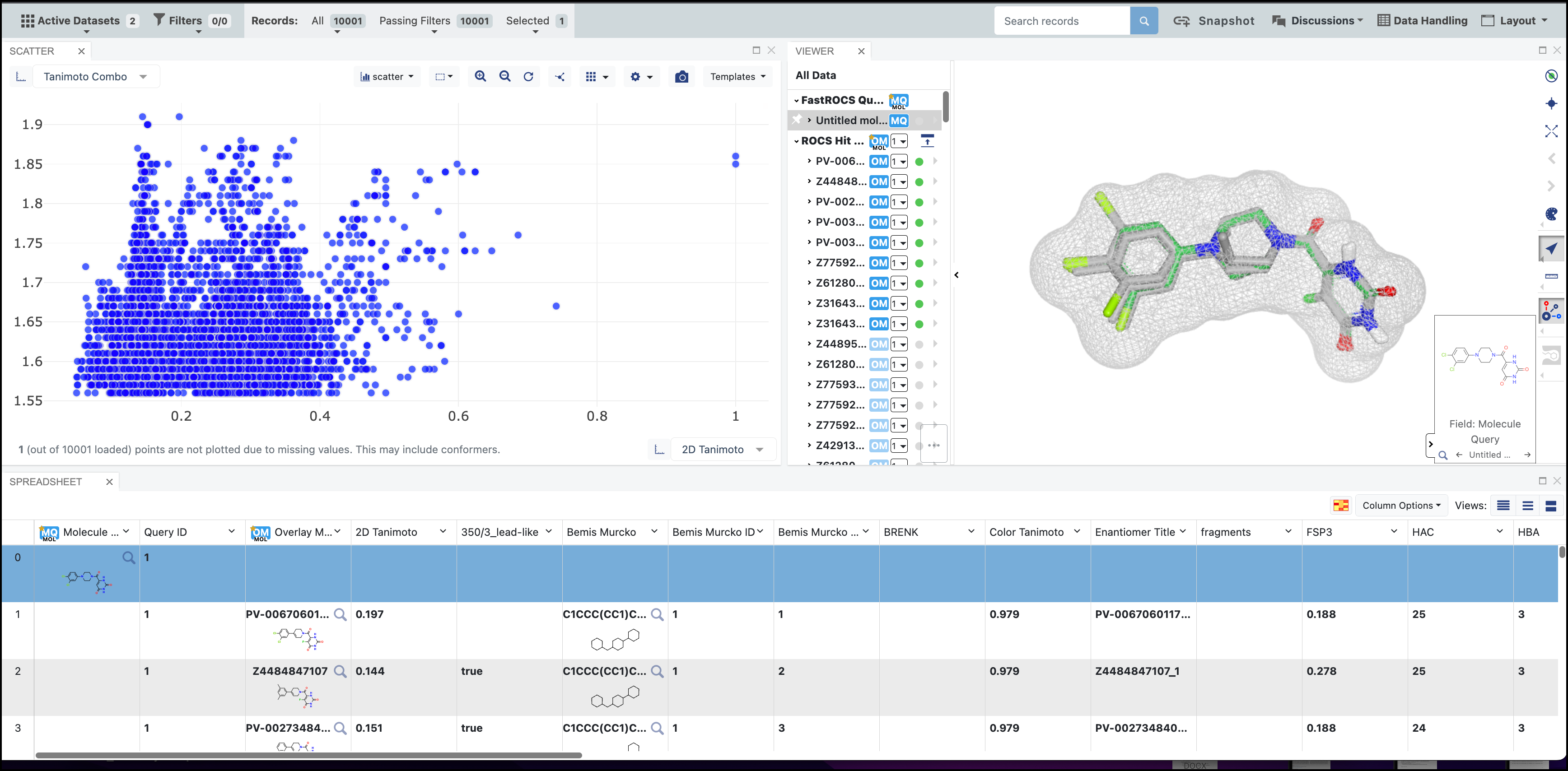Select the compact rows view

point(1503,506)
